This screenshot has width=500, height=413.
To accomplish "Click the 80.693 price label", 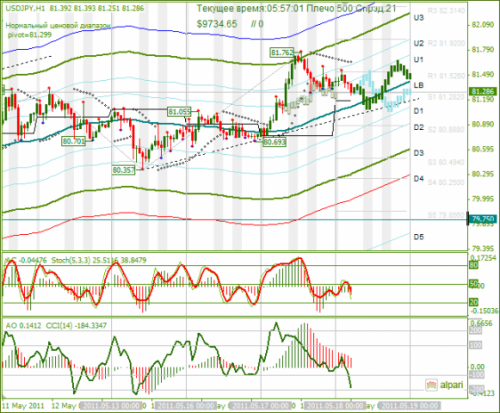I will [274, 142].
